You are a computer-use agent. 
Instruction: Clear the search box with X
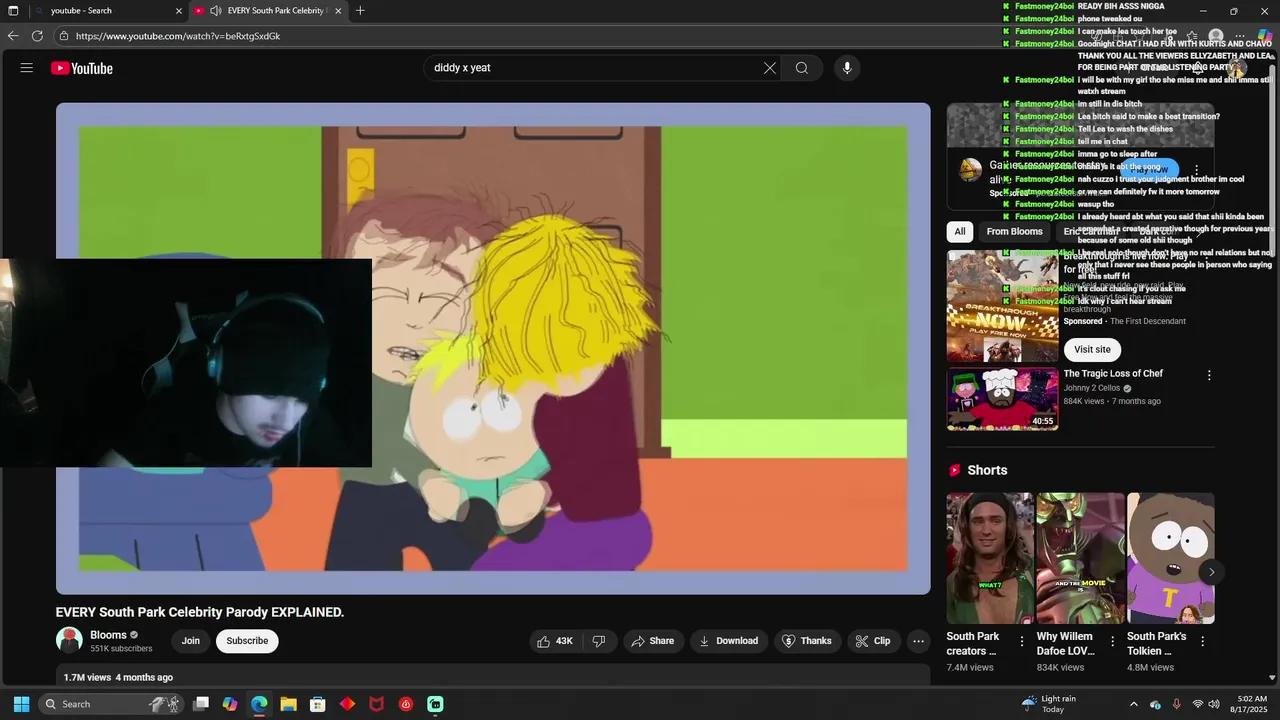pos(770,68)
